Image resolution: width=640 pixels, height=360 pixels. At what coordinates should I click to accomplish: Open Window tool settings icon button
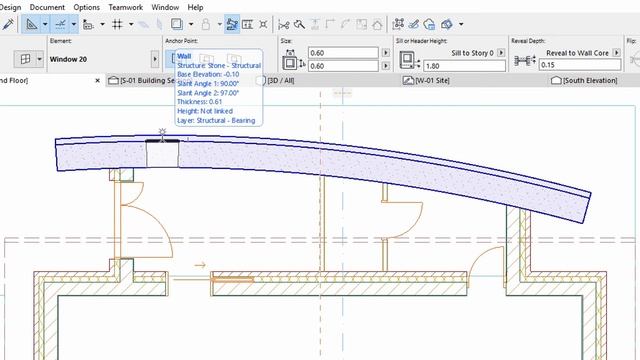pos(25,59)
